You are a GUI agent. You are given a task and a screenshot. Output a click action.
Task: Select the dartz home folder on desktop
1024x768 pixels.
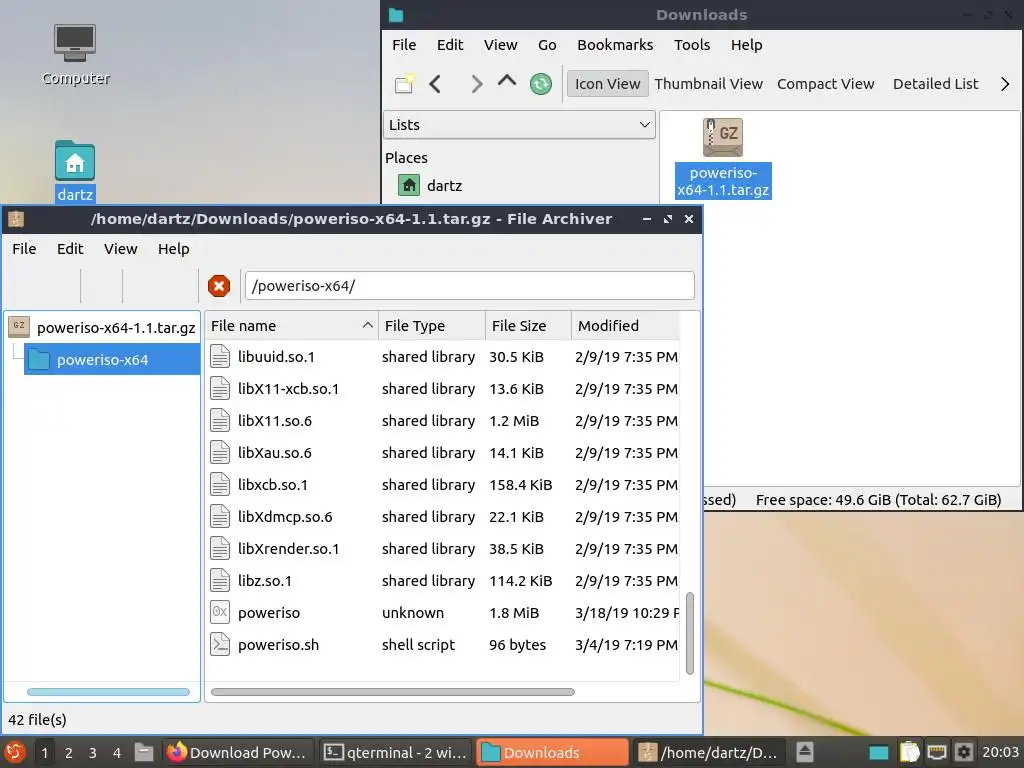(x=74, y=171)
